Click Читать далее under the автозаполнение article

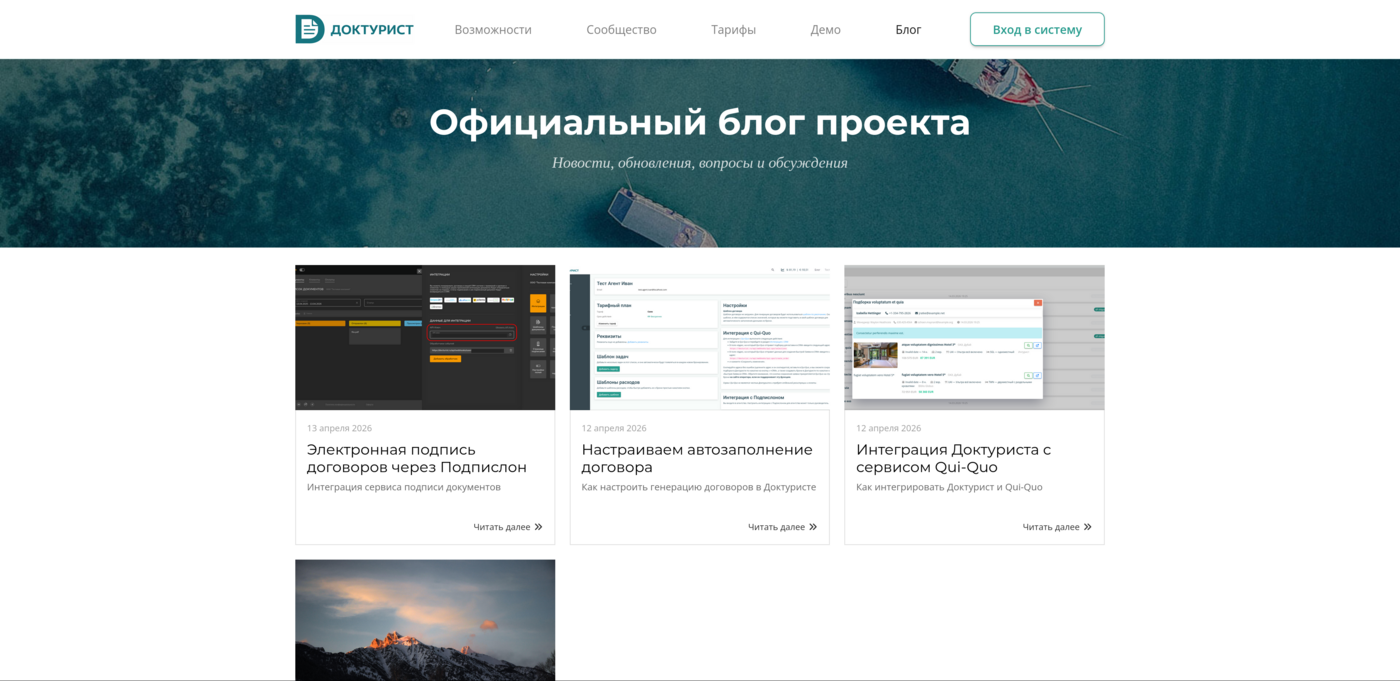[776, 527]
